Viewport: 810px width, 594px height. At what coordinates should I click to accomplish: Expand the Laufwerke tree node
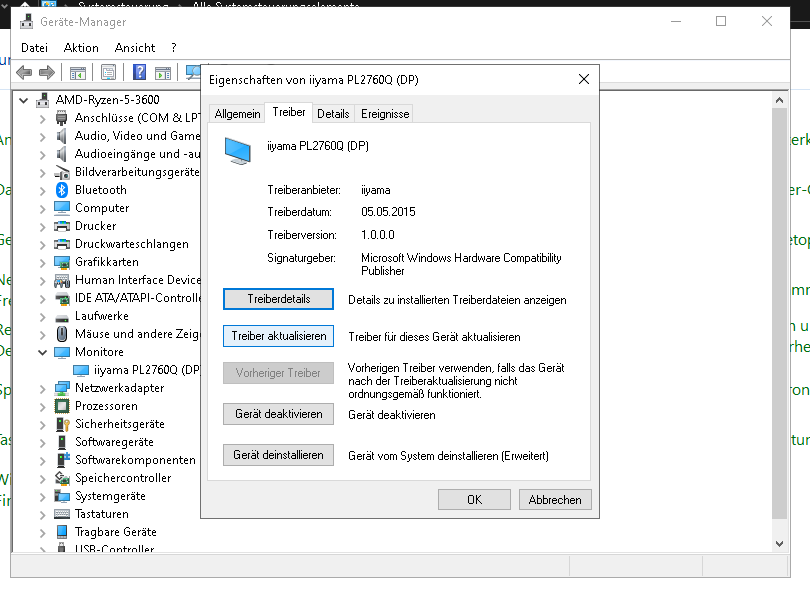(x=42, y=317)
